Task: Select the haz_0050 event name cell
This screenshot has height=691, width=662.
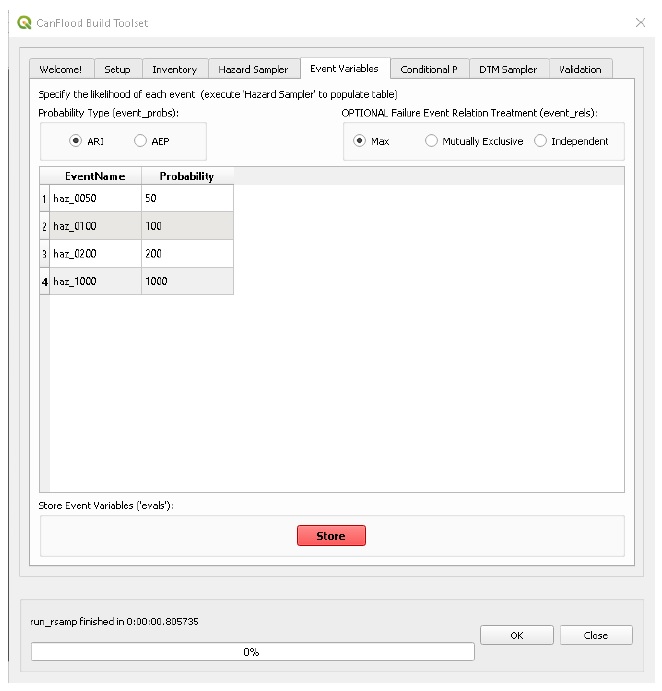Action: (95, 198)
